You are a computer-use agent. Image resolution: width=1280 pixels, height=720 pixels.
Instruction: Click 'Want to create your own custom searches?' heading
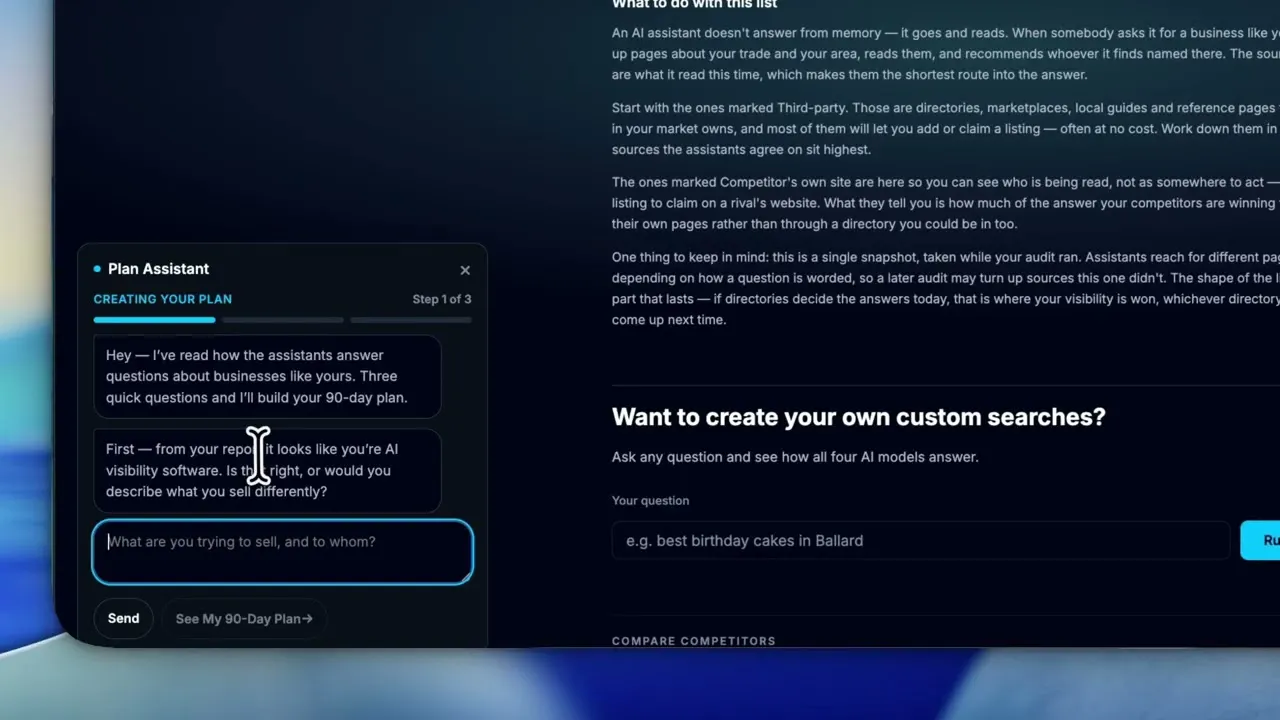point(858,417)
